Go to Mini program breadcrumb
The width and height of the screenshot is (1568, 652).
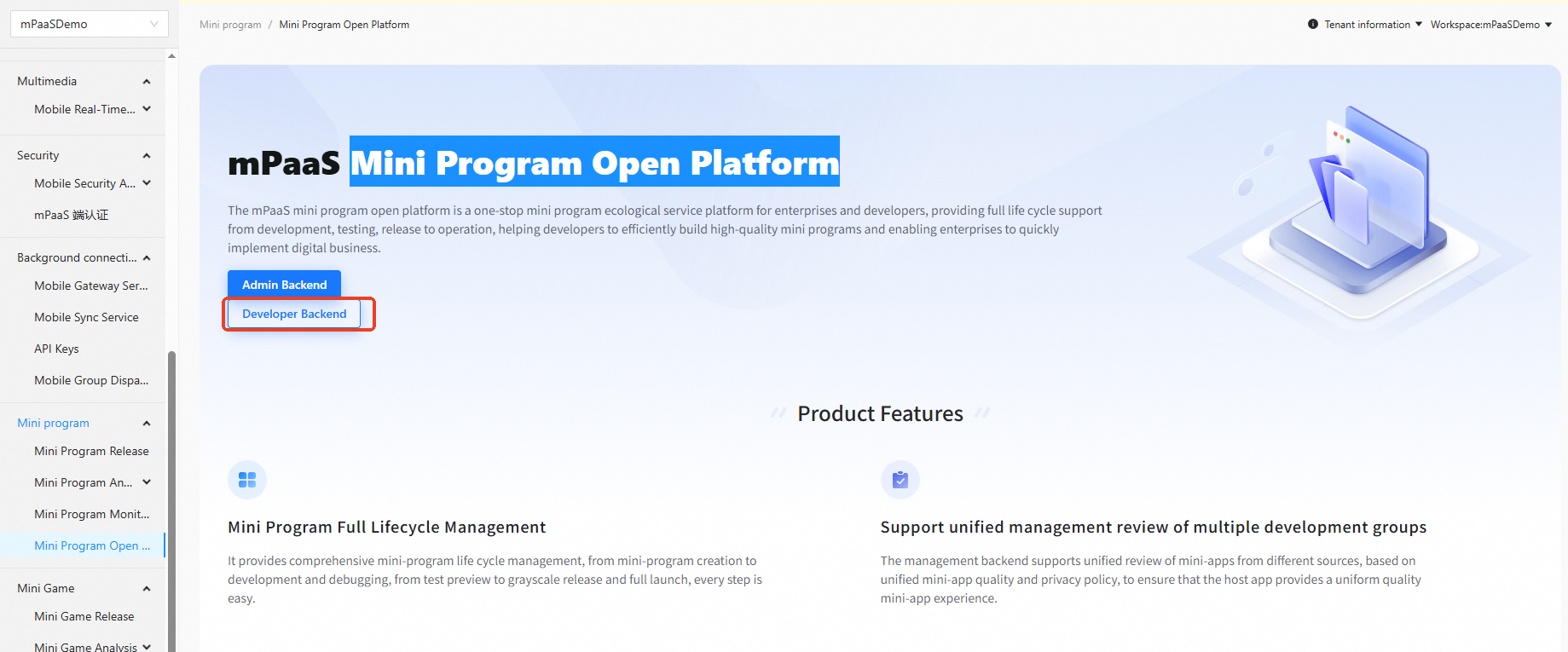tap(230, 25)
